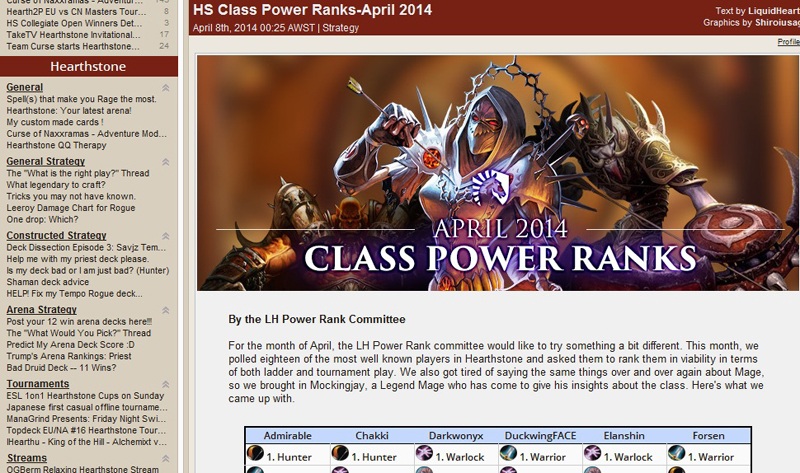Open 'One drop: Which?' thread
Viewport: 800px width, 473px height.
tap(42, 219)
